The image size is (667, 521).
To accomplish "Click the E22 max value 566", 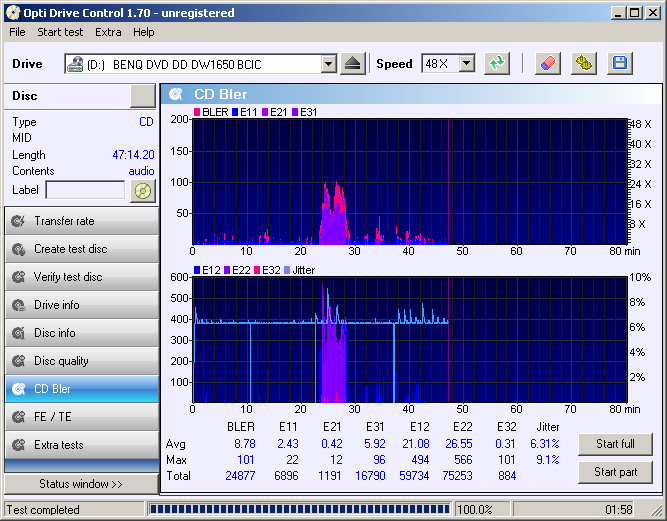I will click(x=463, y=460).
